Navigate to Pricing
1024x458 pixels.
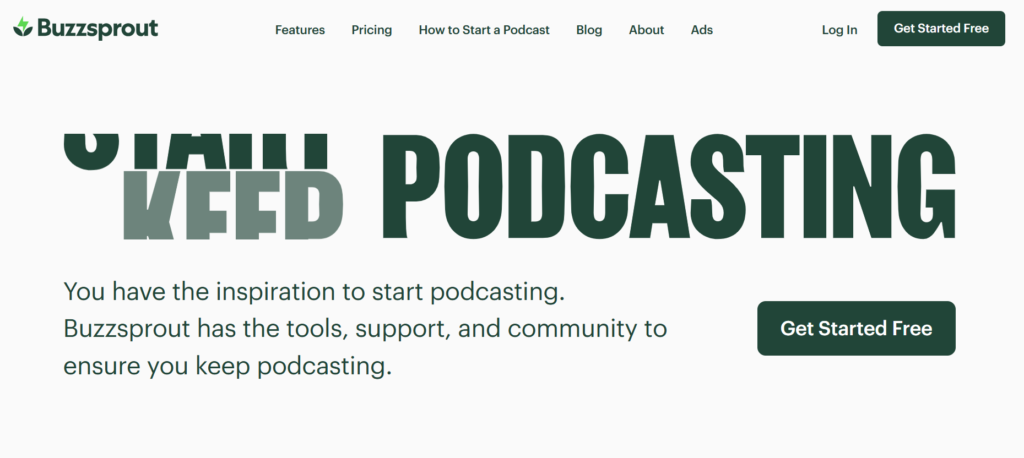(372, 30)
